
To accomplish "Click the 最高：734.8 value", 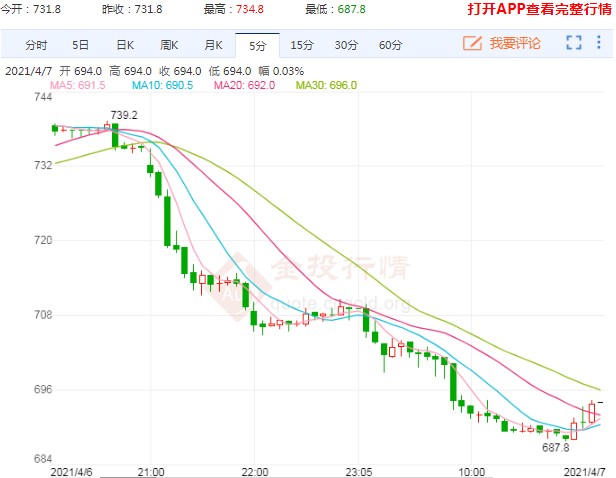I will coord(234,9).
